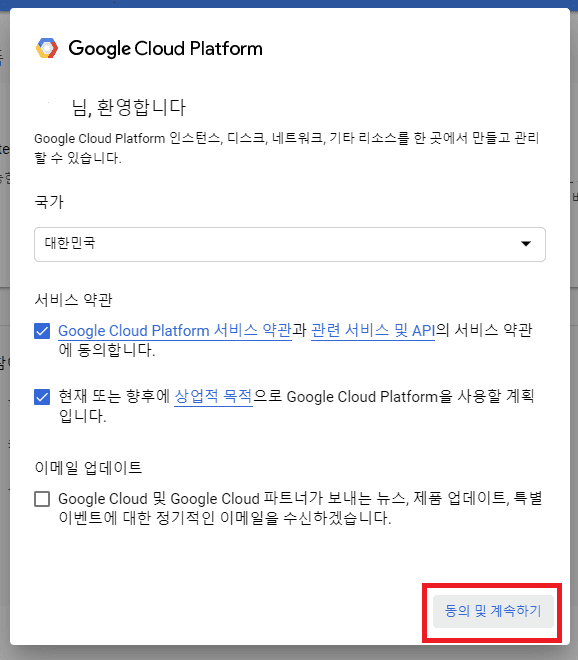Click the Google Cloud Platform hexagon logo
The height and width of the screenshot is (660, 578).
click(x=47, y=48)
